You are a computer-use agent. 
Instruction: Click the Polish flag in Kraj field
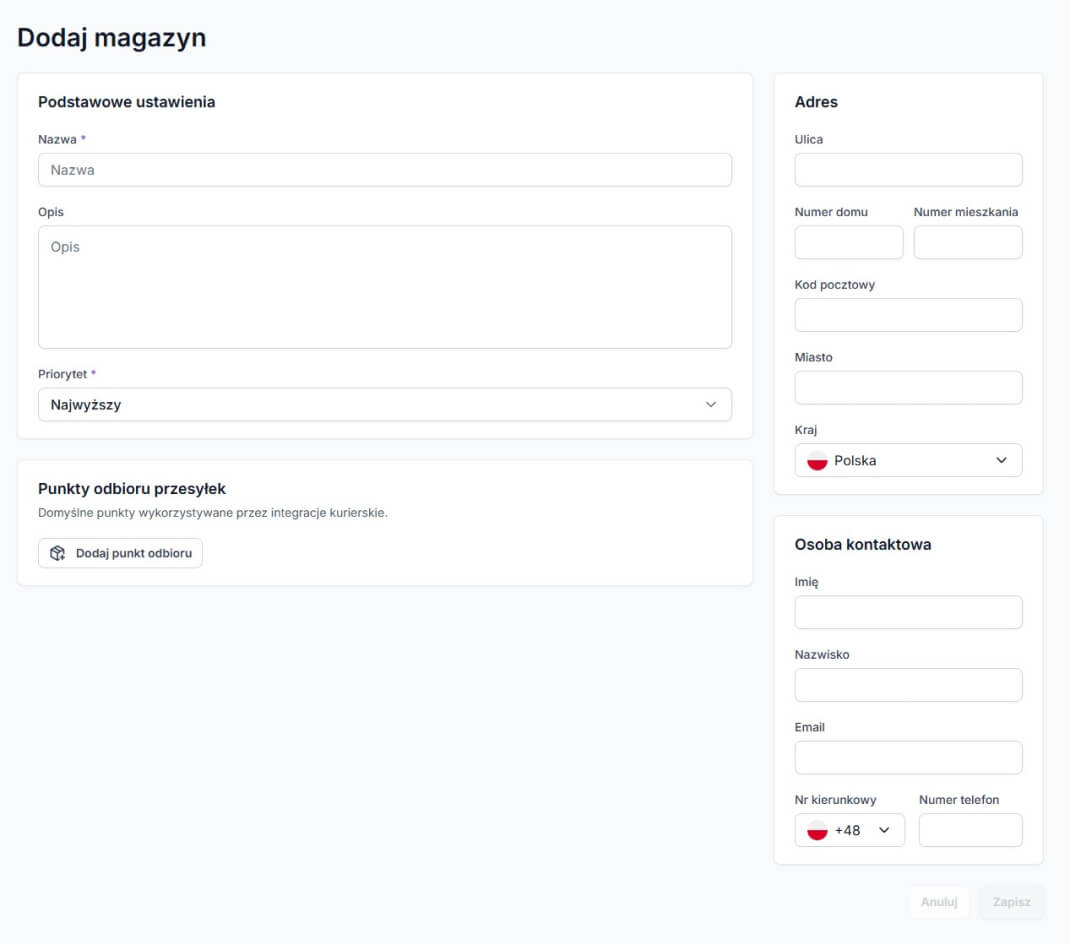817,461
